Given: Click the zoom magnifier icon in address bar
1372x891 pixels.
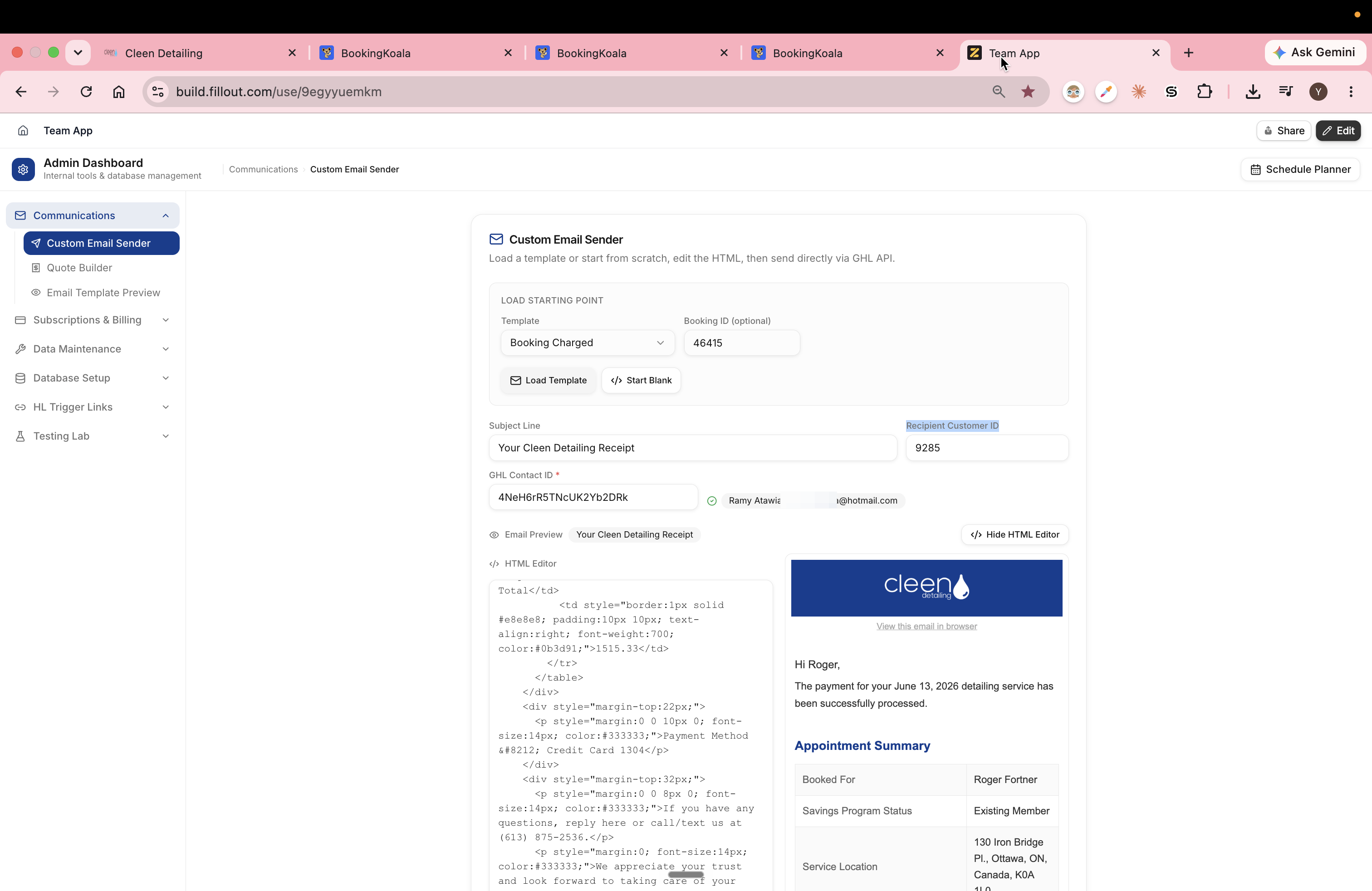Looking at the screenshot, I should click(999, 92).
